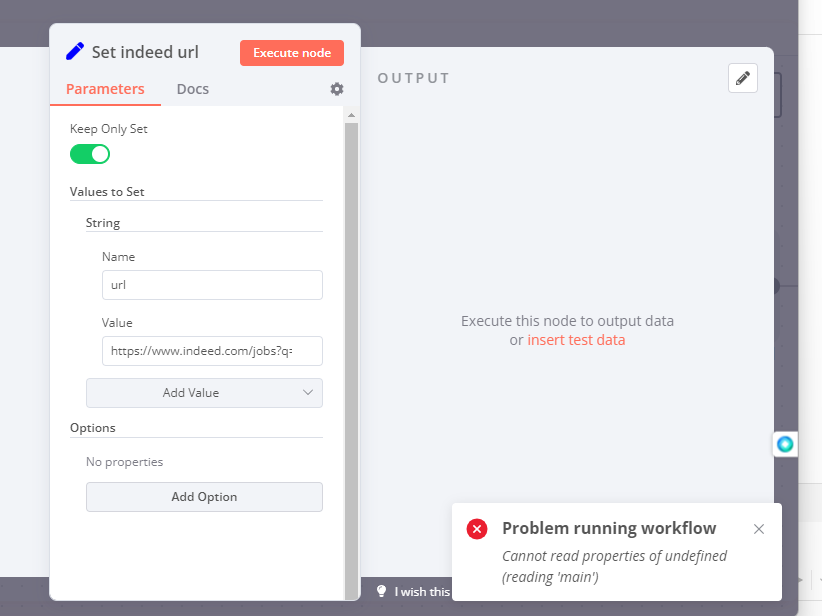
Task: Click the Set indeed url node title
Action: tap(145, 52)
